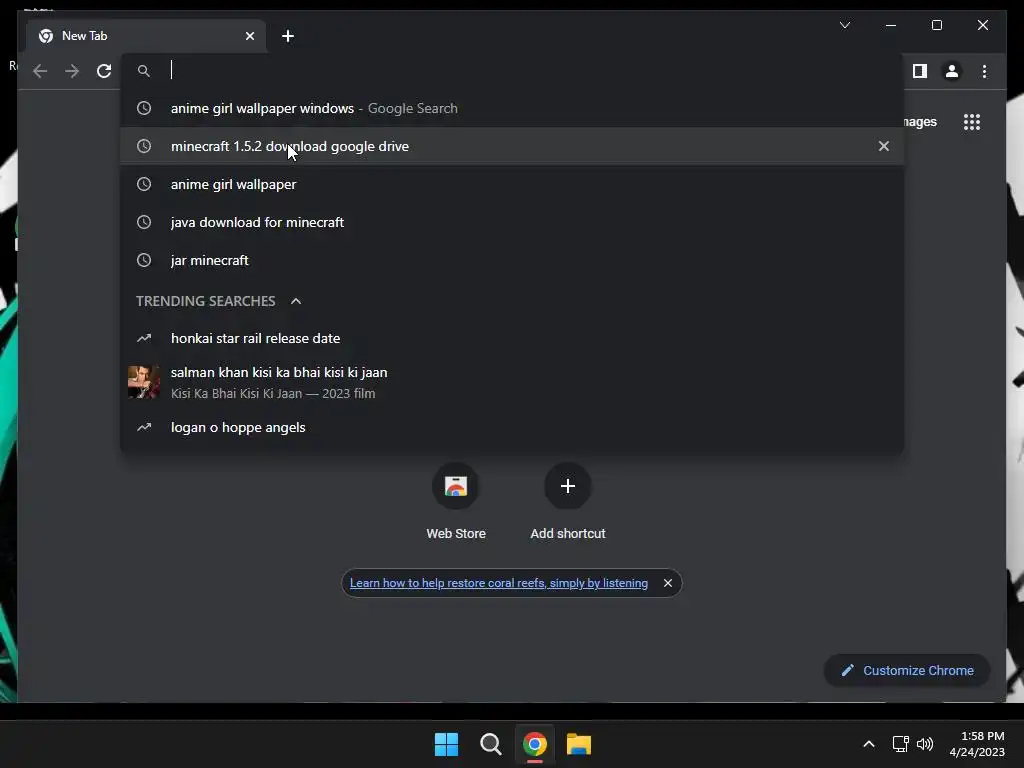This screenshot has height=768, width=1024.
Task: Select 'anime girl wallpaper windows' suggestion
Action: 512,108
